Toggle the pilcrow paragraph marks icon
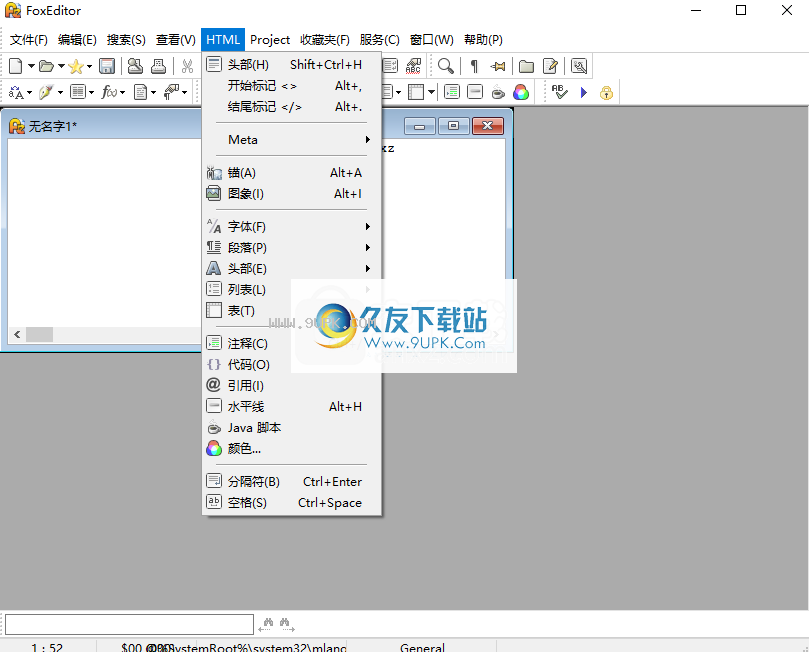Viewport: 809px width, 652px height. [474, 66]
